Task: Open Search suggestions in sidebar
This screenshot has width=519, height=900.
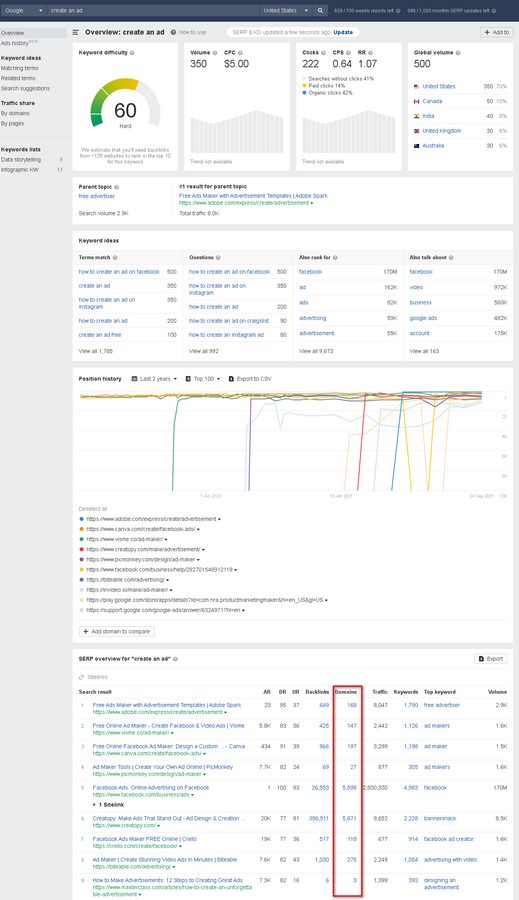Action: point(25,88)
